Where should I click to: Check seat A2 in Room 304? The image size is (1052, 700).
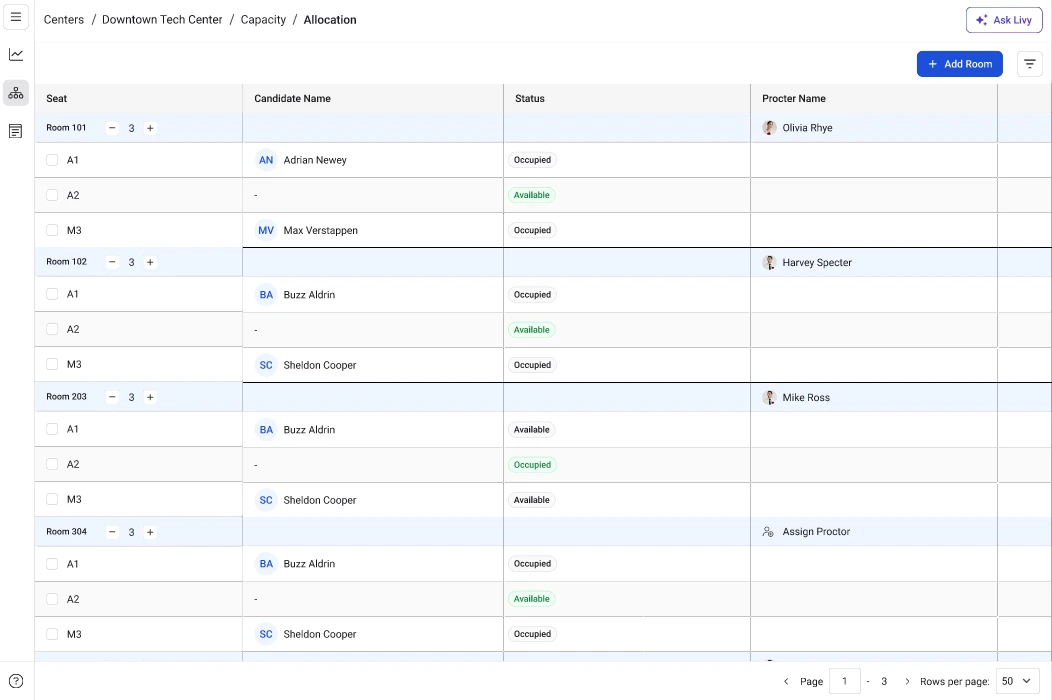click(x=52, y=599)
